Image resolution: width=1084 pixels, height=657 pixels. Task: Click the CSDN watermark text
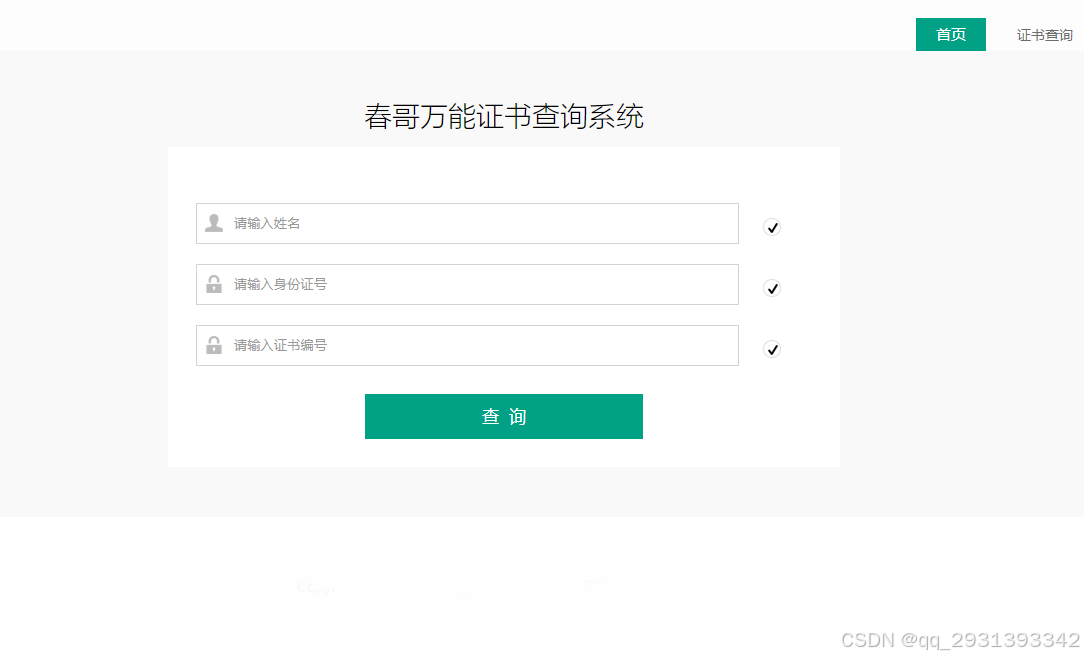[868, 640]
